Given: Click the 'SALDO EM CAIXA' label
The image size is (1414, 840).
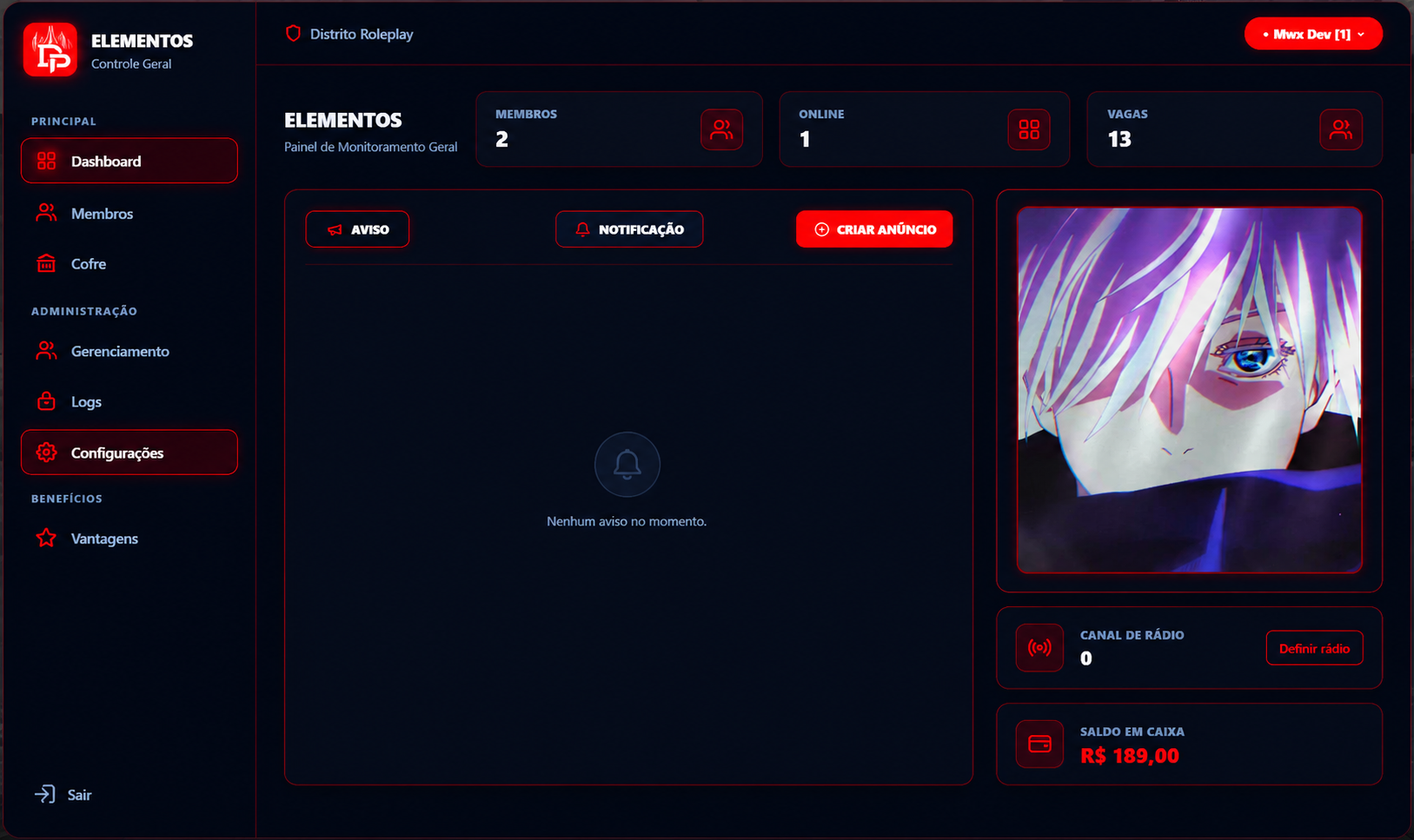Looking at the screenshot, I should pos(1132,731).
